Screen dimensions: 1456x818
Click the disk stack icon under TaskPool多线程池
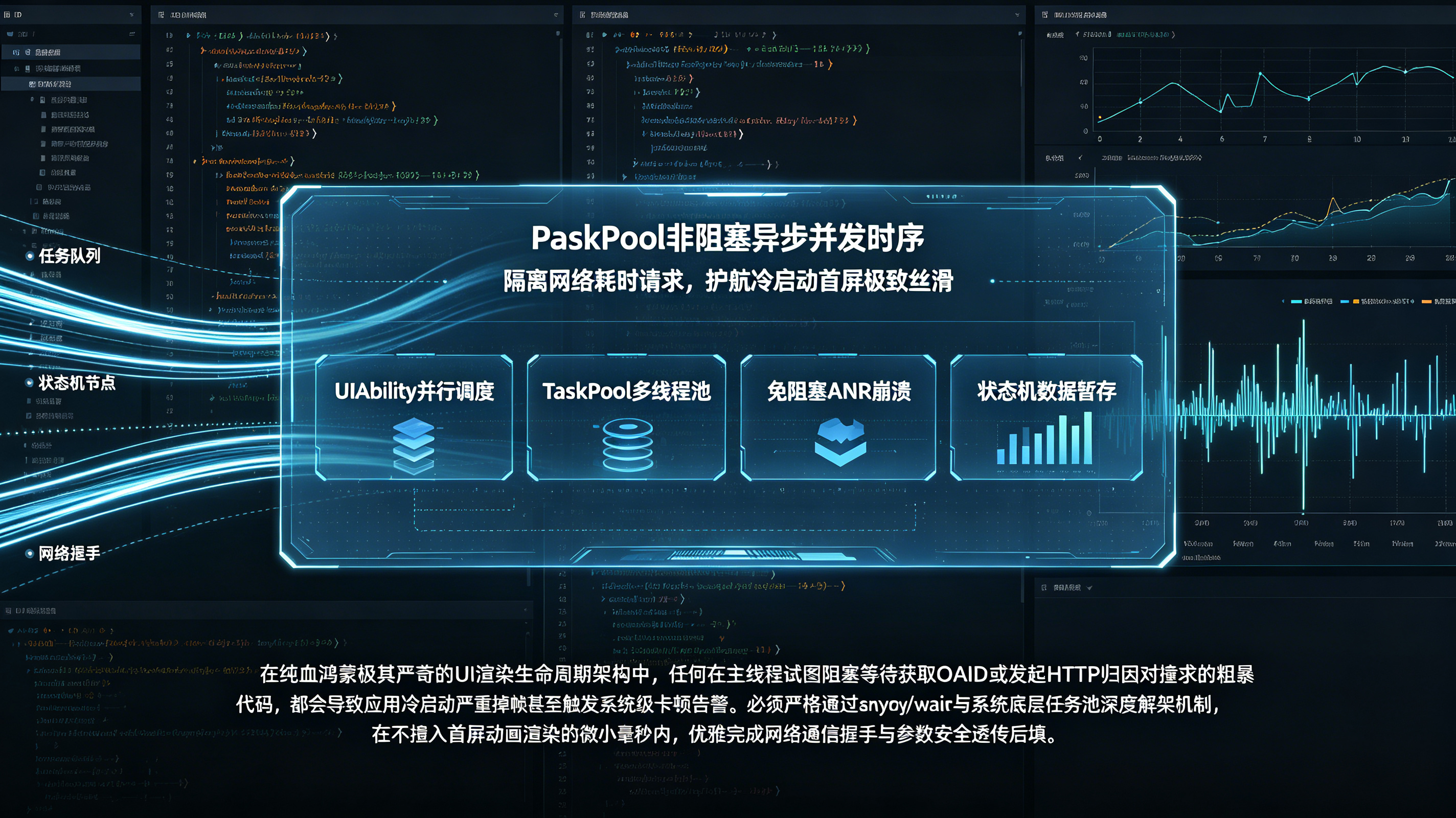click(x=627, y=445)
